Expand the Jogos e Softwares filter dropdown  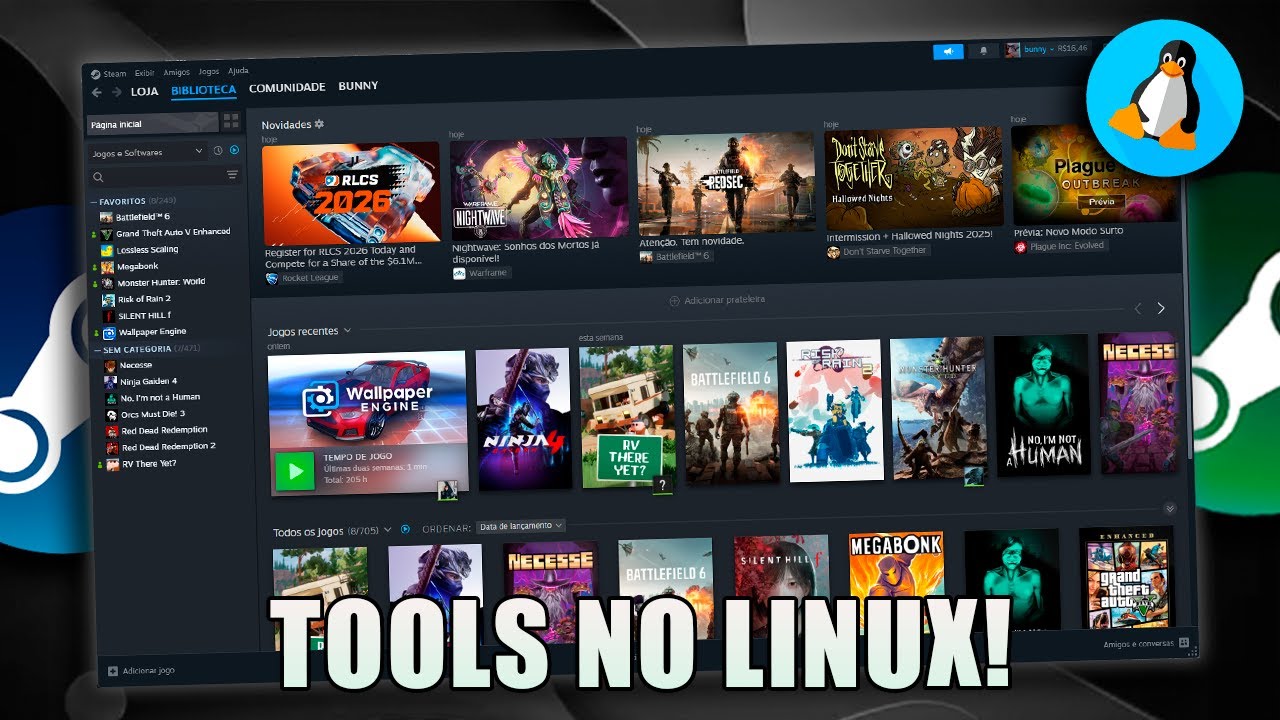146,152
